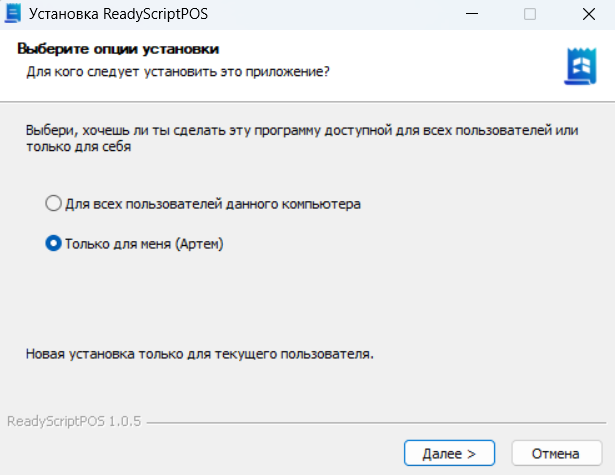Minimize the installer window
The width and height of the screenshot is (615, 475).
[471, 14]
